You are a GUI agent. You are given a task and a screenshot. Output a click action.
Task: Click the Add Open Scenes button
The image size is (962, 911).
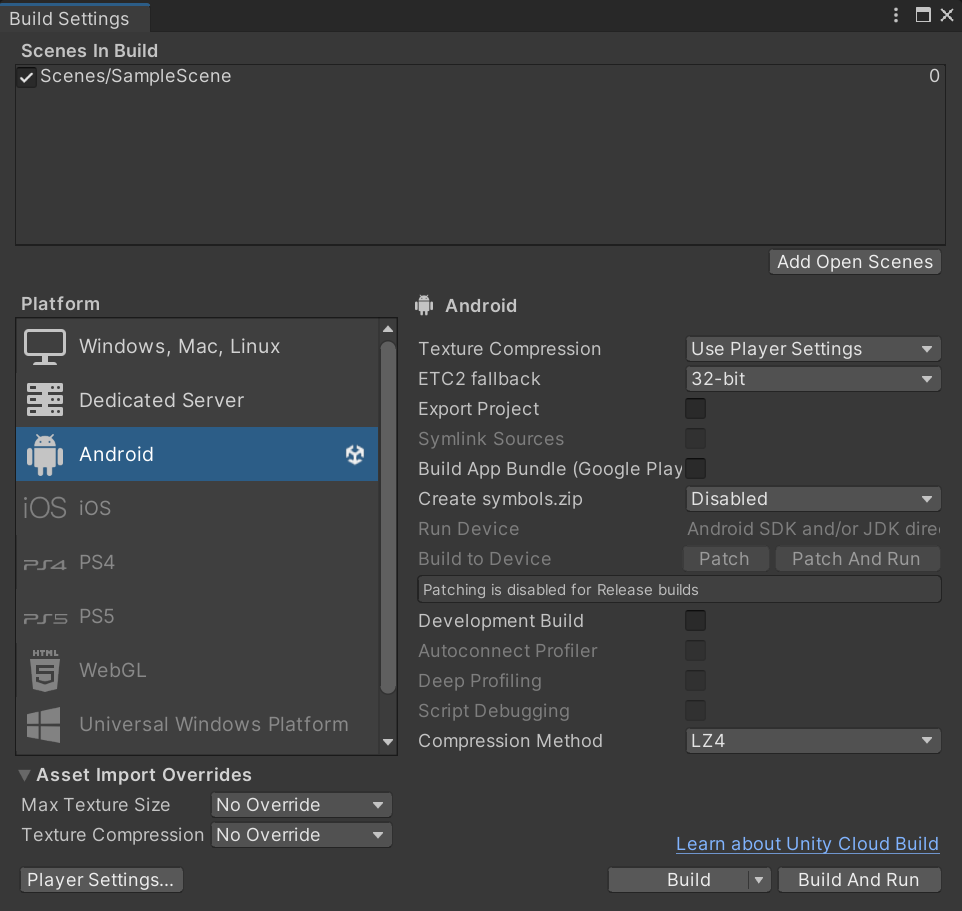pyautogui.click(x=854, y=261)
